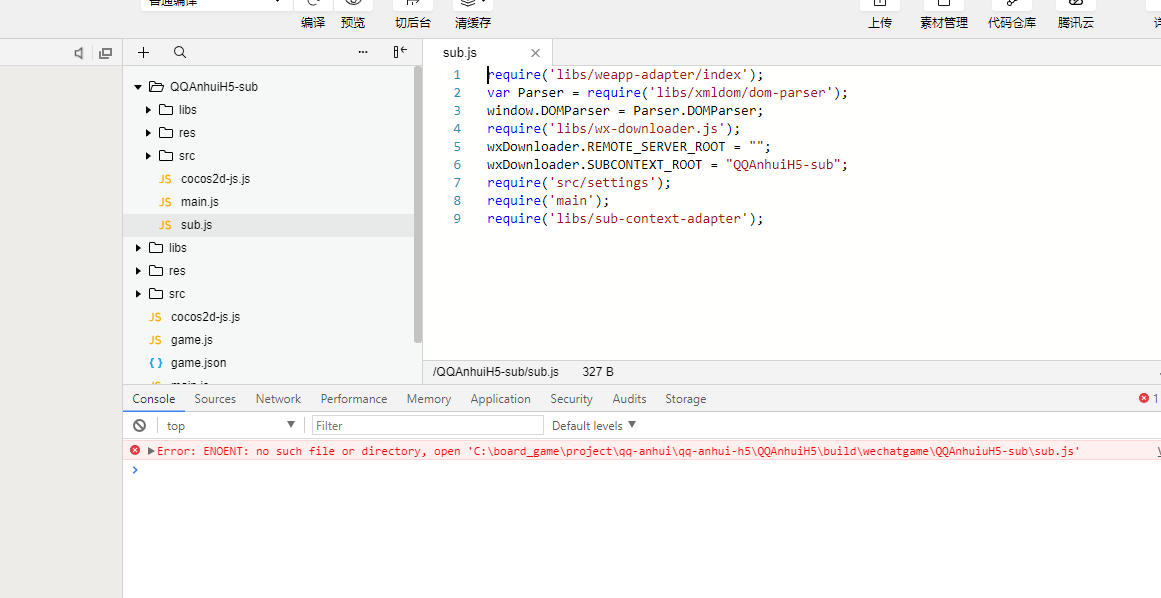The width and height of the screenshot is (1161, 598).
Task: Click the red error icon beside ENOENT message
Action: [135, 450]
